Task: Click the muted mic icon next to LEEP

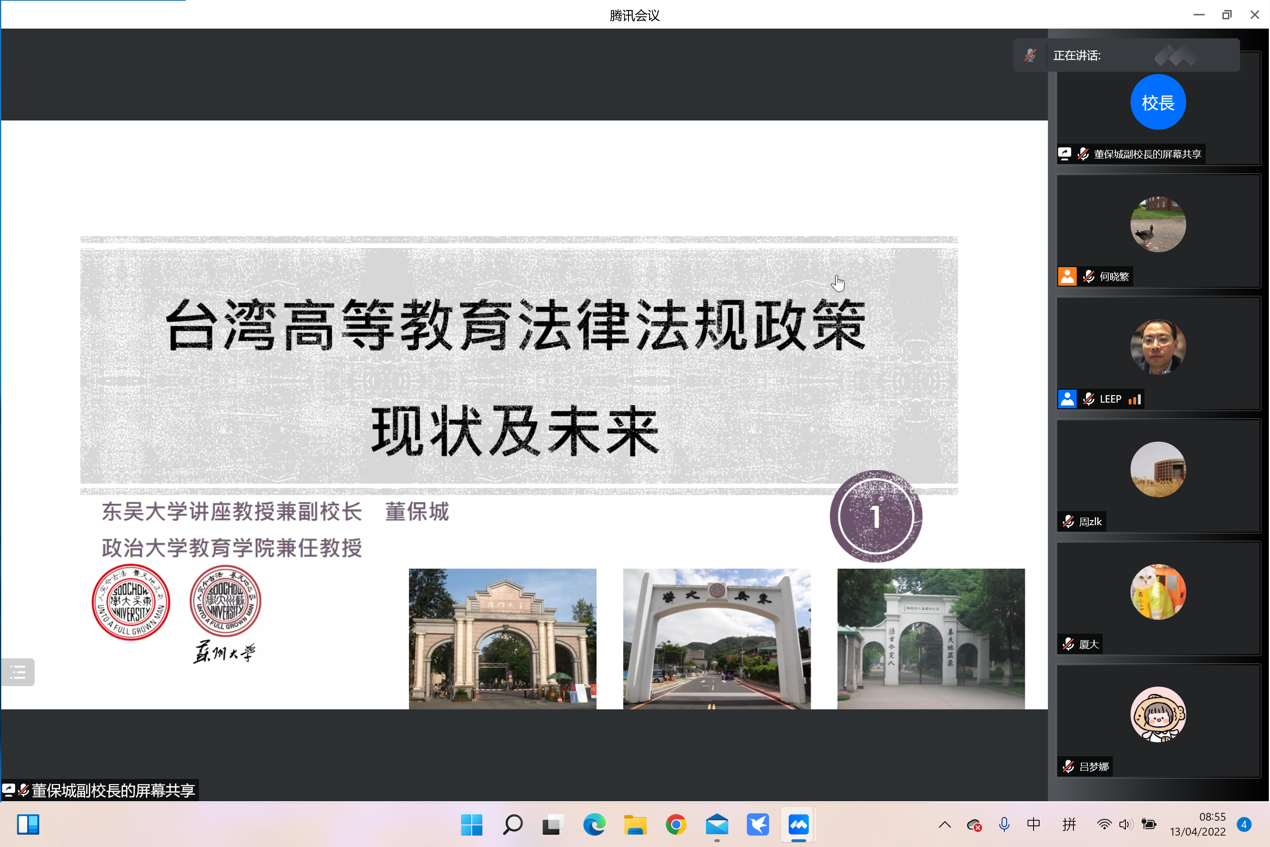Action: [1089, 399]
